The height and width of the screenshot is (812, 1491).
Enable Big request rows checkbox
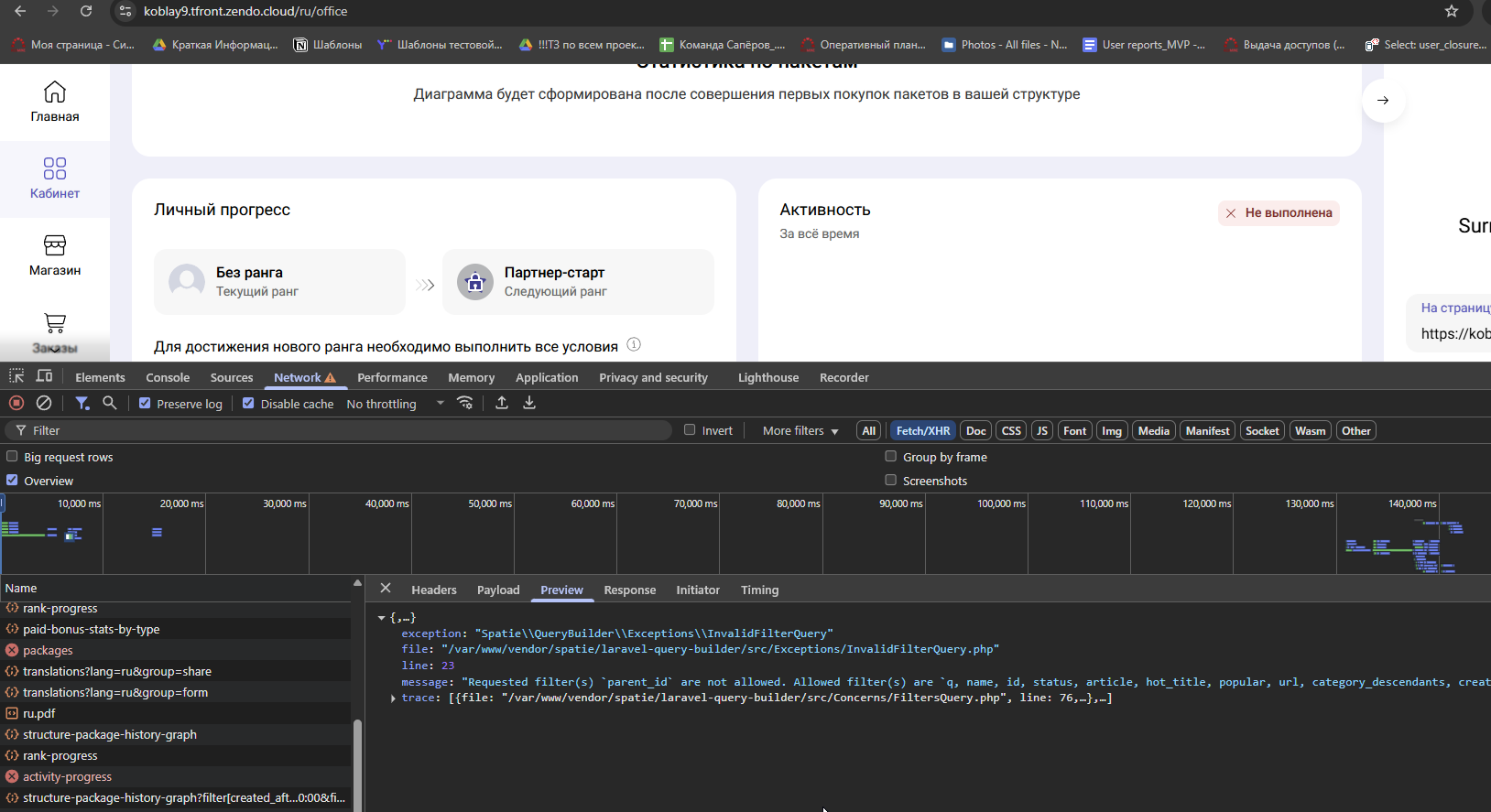pos(12,456)
